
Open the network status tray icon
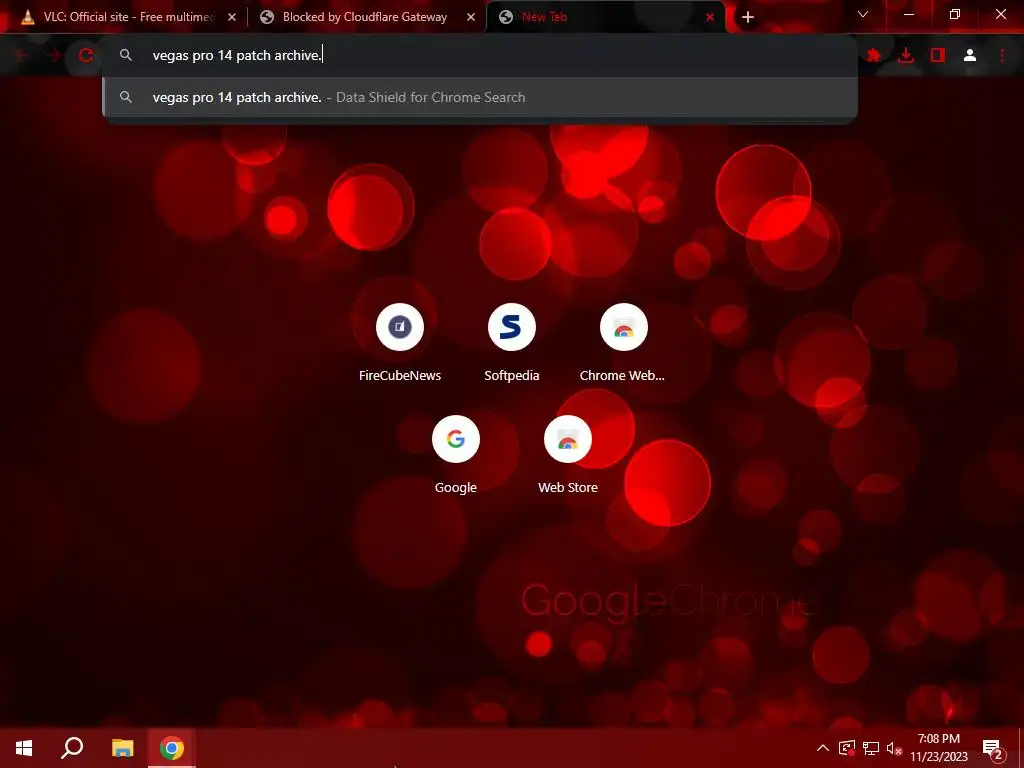point(871,748)
